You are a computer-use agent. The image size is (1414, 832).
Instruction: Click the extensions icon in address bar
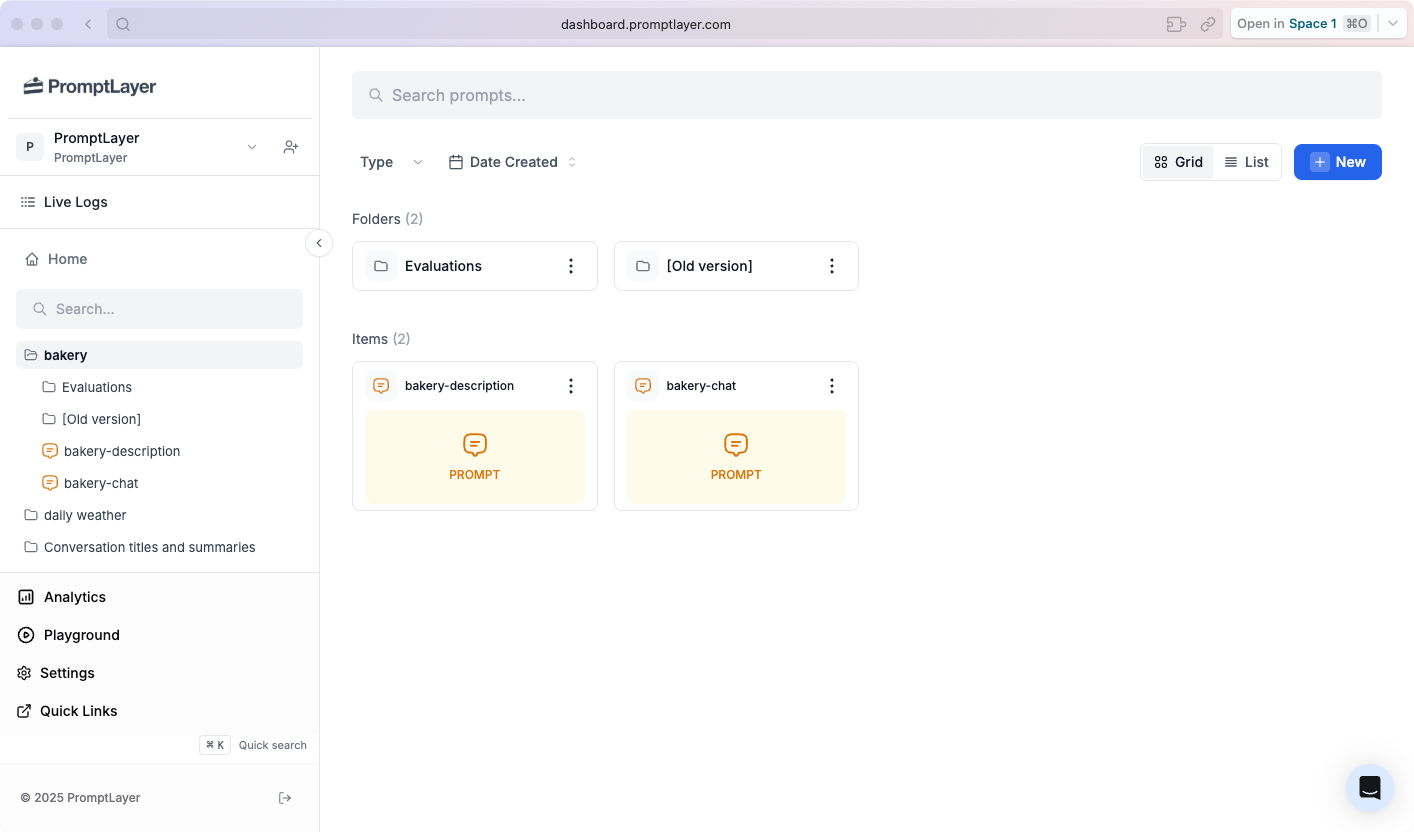click(1176, 24)
